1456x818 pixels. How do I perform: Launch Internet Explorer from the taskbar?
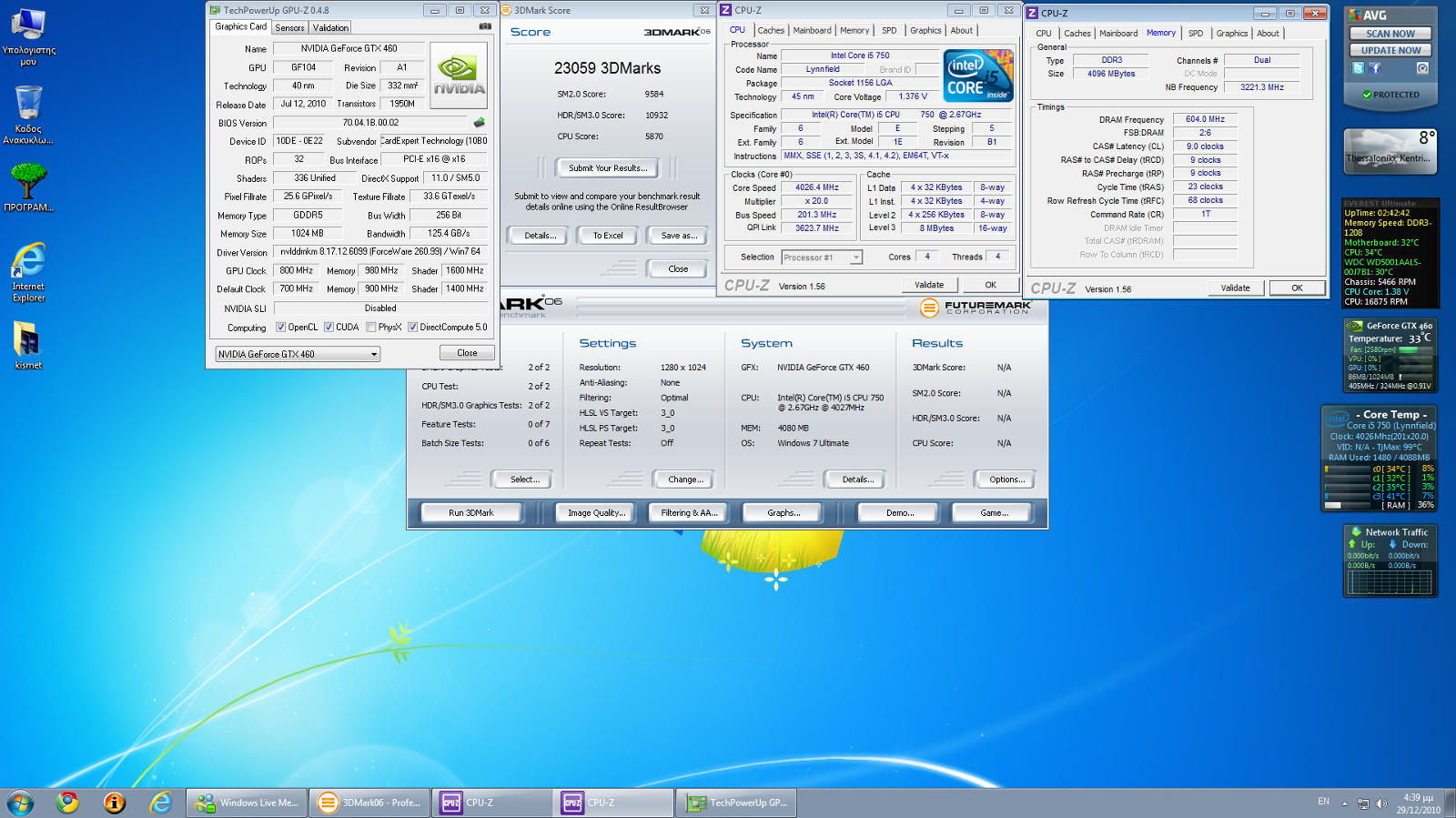(x=161, y=803)
